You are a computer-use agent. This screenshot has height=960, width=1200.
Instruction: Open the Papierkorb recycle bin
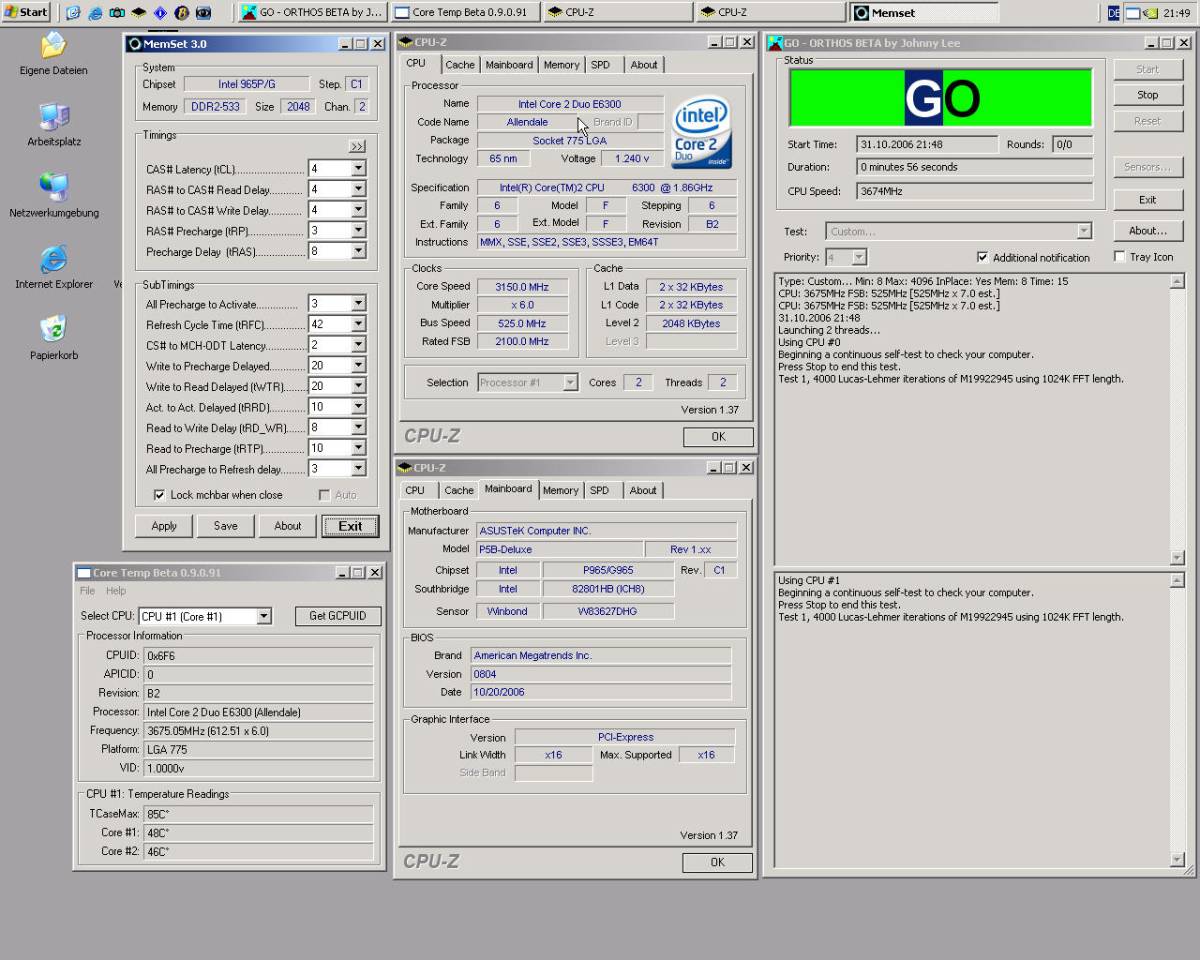(54, 337)
